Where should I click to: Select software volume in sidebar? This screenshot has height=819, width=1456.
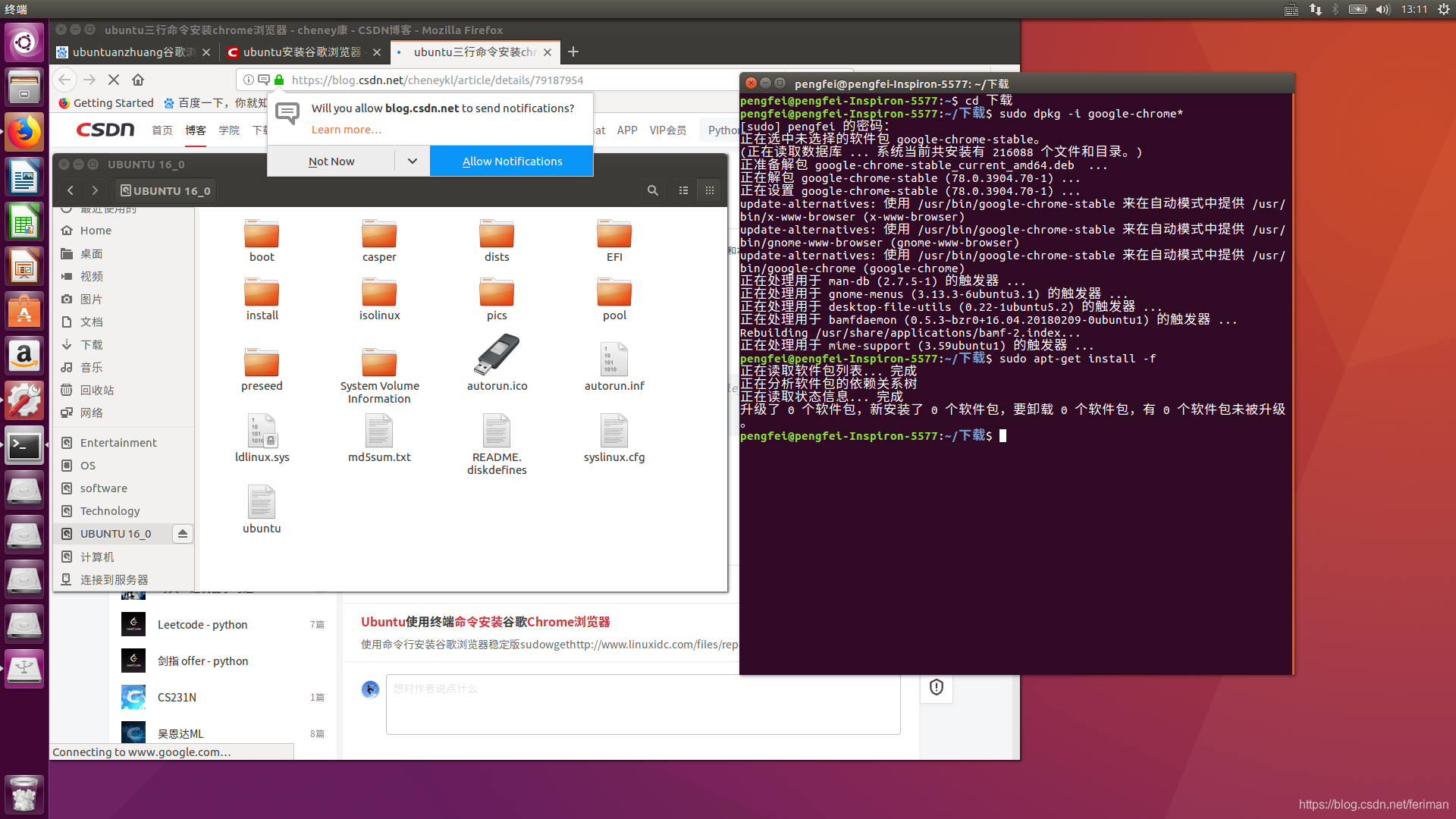coord(124,488)
